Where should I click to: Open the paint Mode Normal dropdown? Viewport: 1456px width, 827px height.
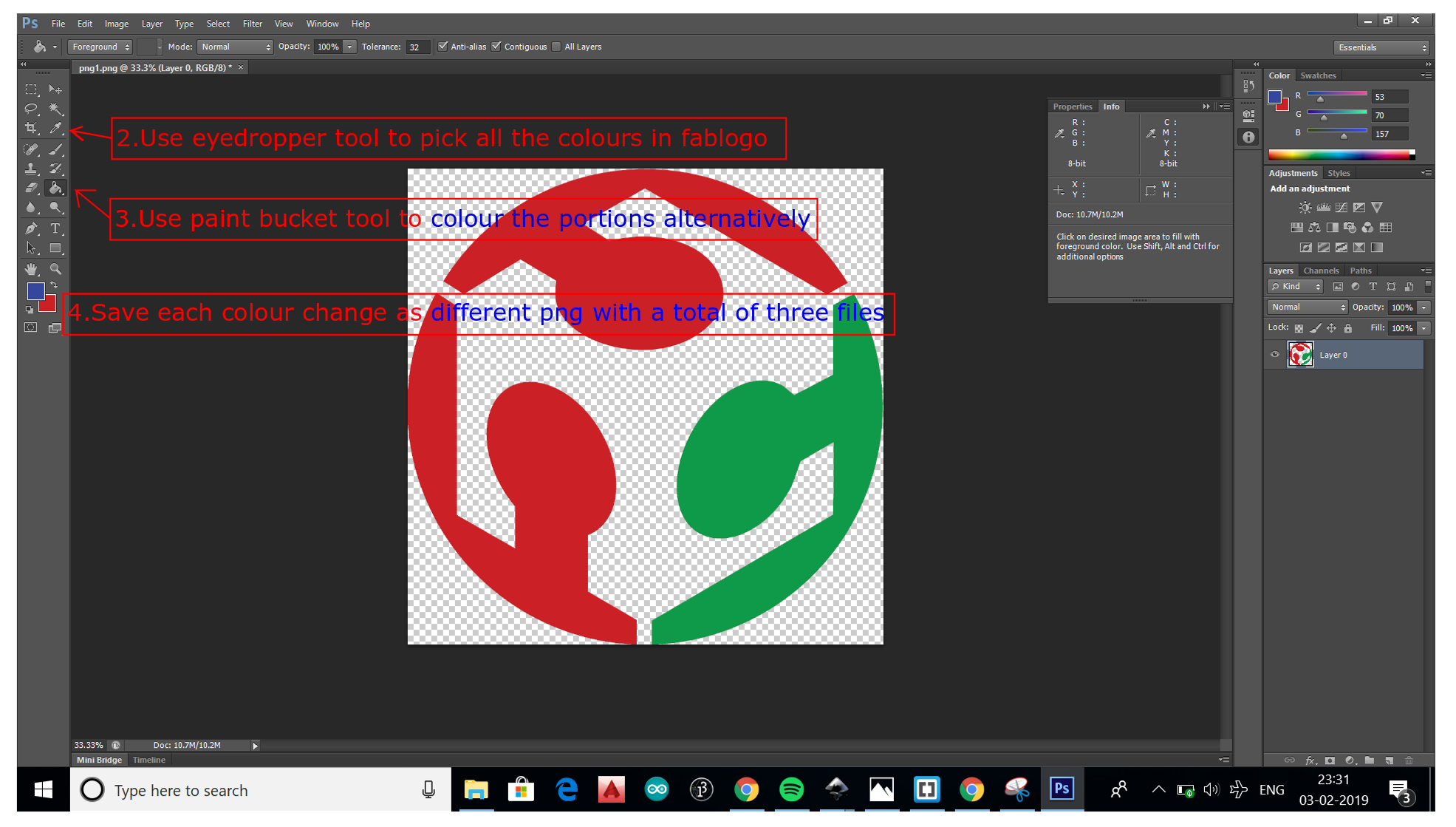(x=236, y=47)
